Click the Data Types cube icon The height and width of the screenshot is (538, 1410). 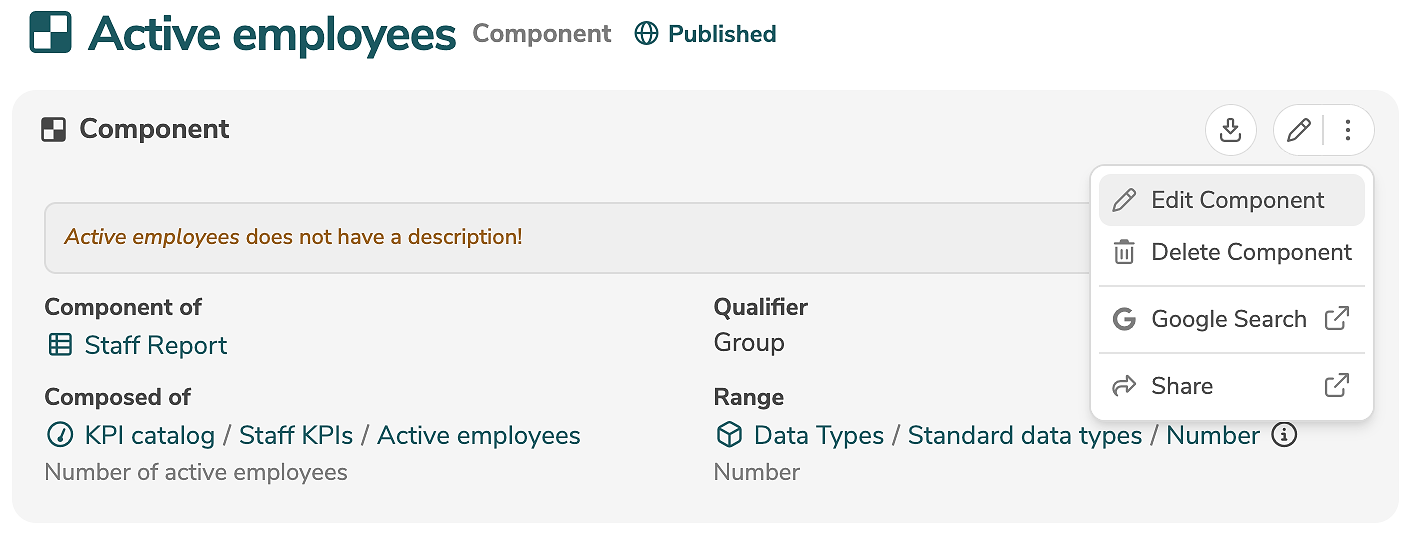[729, 436]
